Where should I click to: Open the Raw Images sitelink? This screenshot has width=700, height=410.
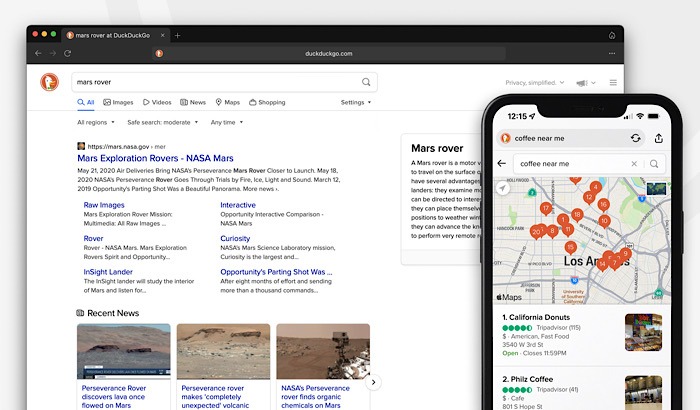click(104, 205)
